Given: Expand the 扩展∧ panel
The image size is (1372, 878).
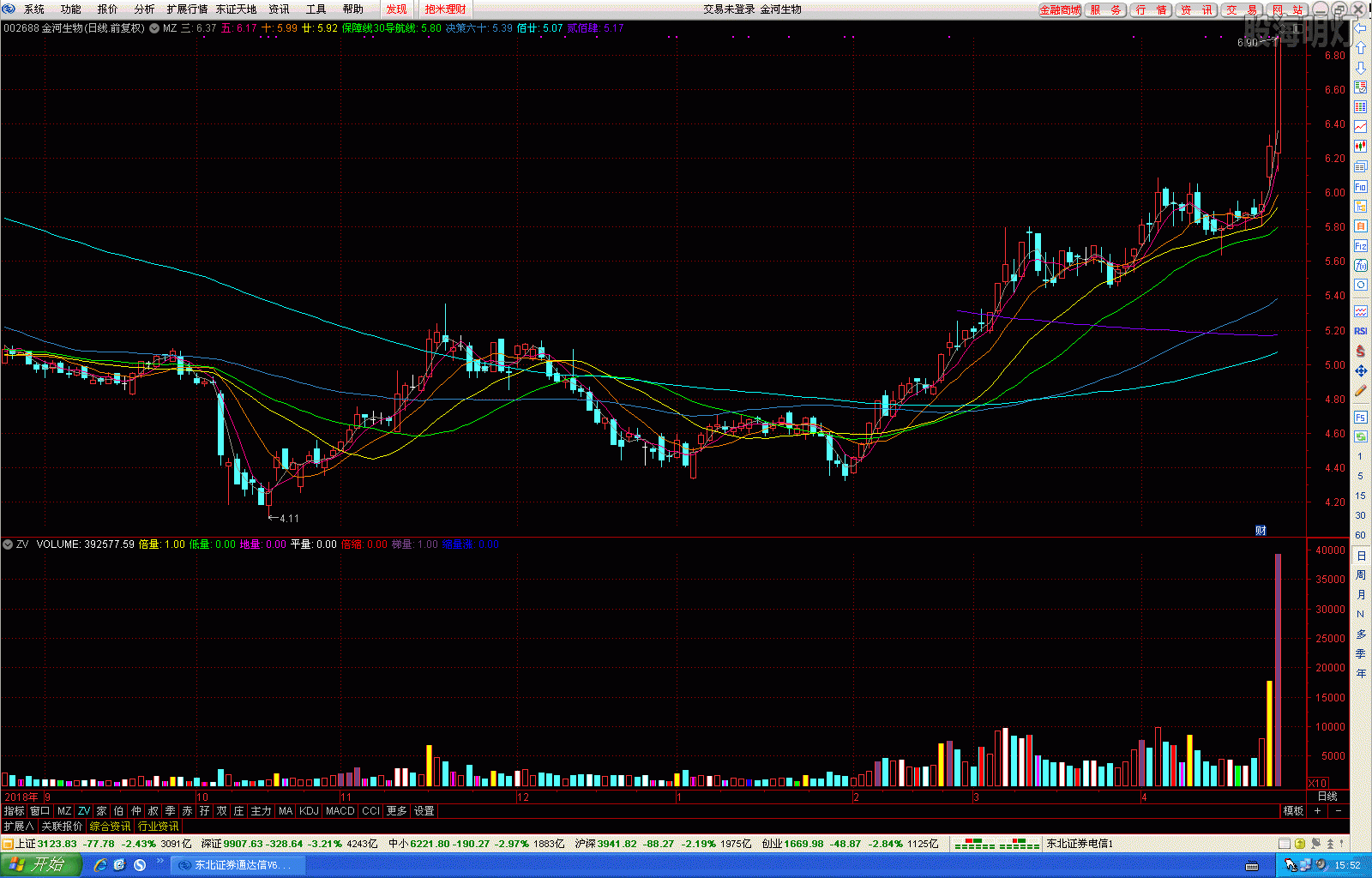Looking at the screenshot, I should pos(19,826).
